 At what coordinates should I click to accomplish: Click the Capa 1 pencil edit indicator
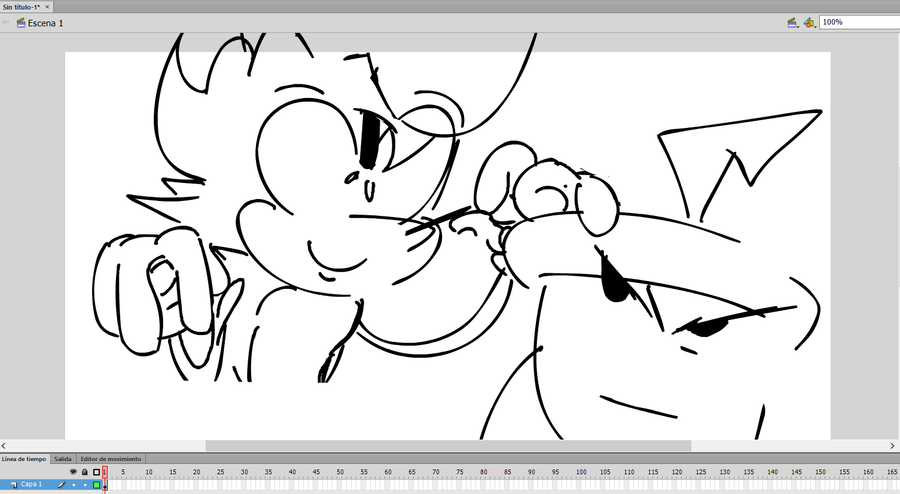click(62, 485)
